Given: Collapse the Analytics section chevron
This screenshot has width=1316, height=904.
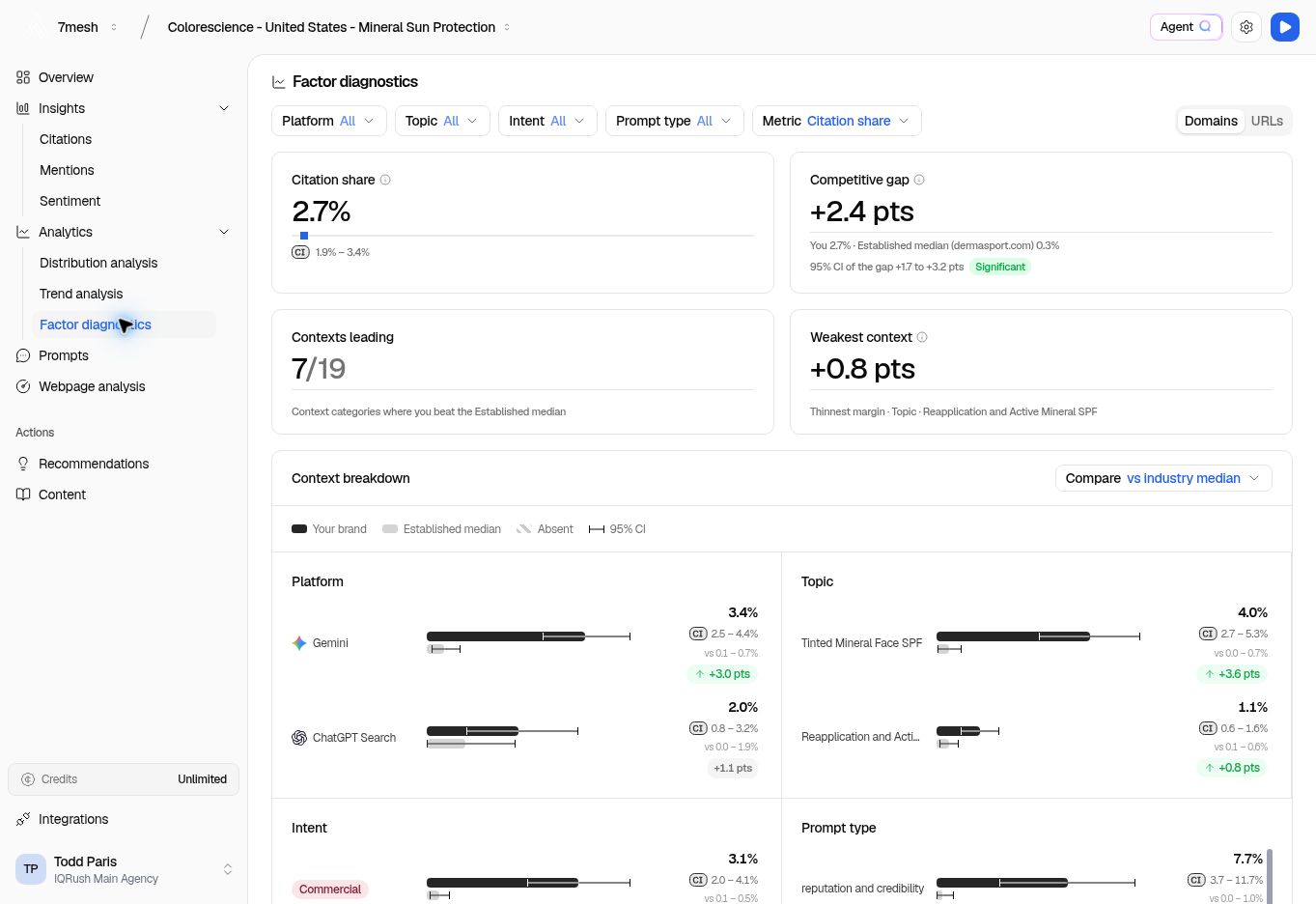Looking at the screenshot, I should click(224, 232).
